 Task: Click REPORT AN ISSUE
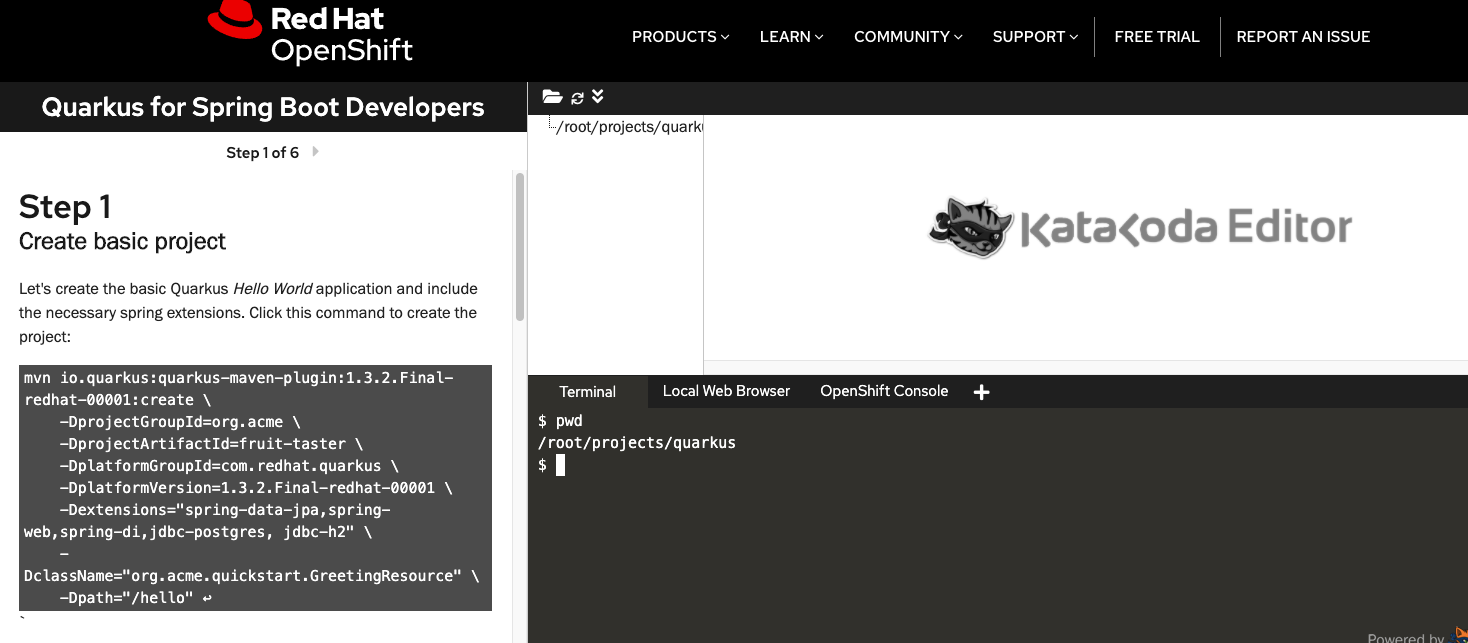[x=1303, y=36]
